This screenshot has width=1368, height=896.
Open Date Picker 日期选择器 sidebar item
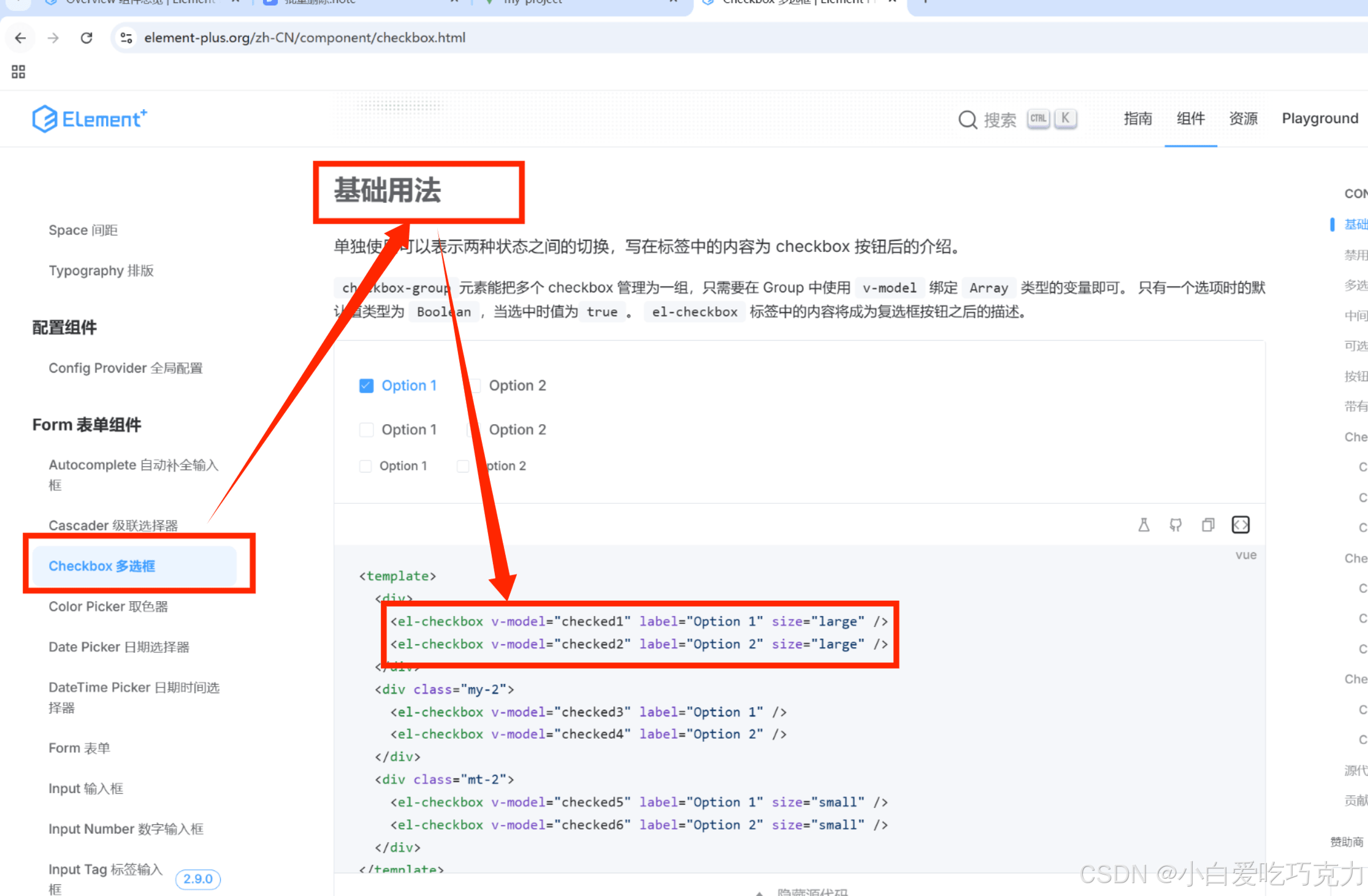[x=119, y=647]
